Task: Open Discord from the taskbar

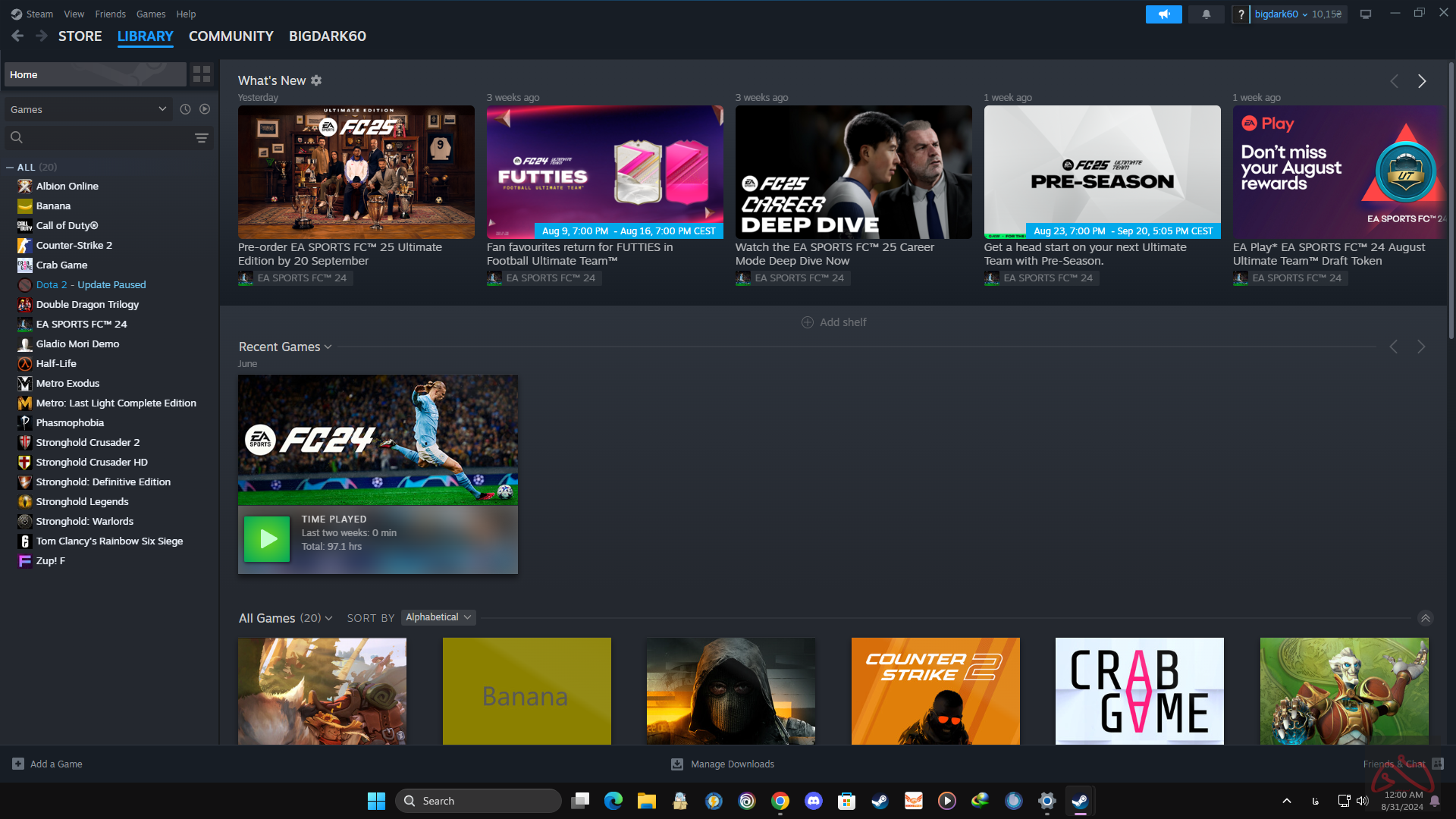Action: point(813,801)
